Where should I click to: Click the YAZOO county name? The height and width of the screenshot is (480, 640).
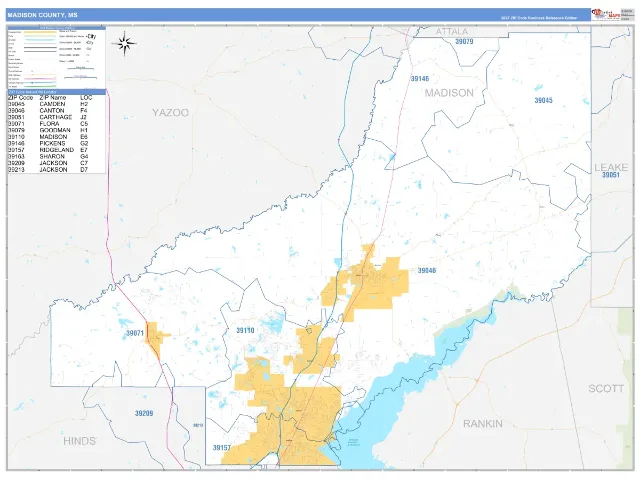170,113
